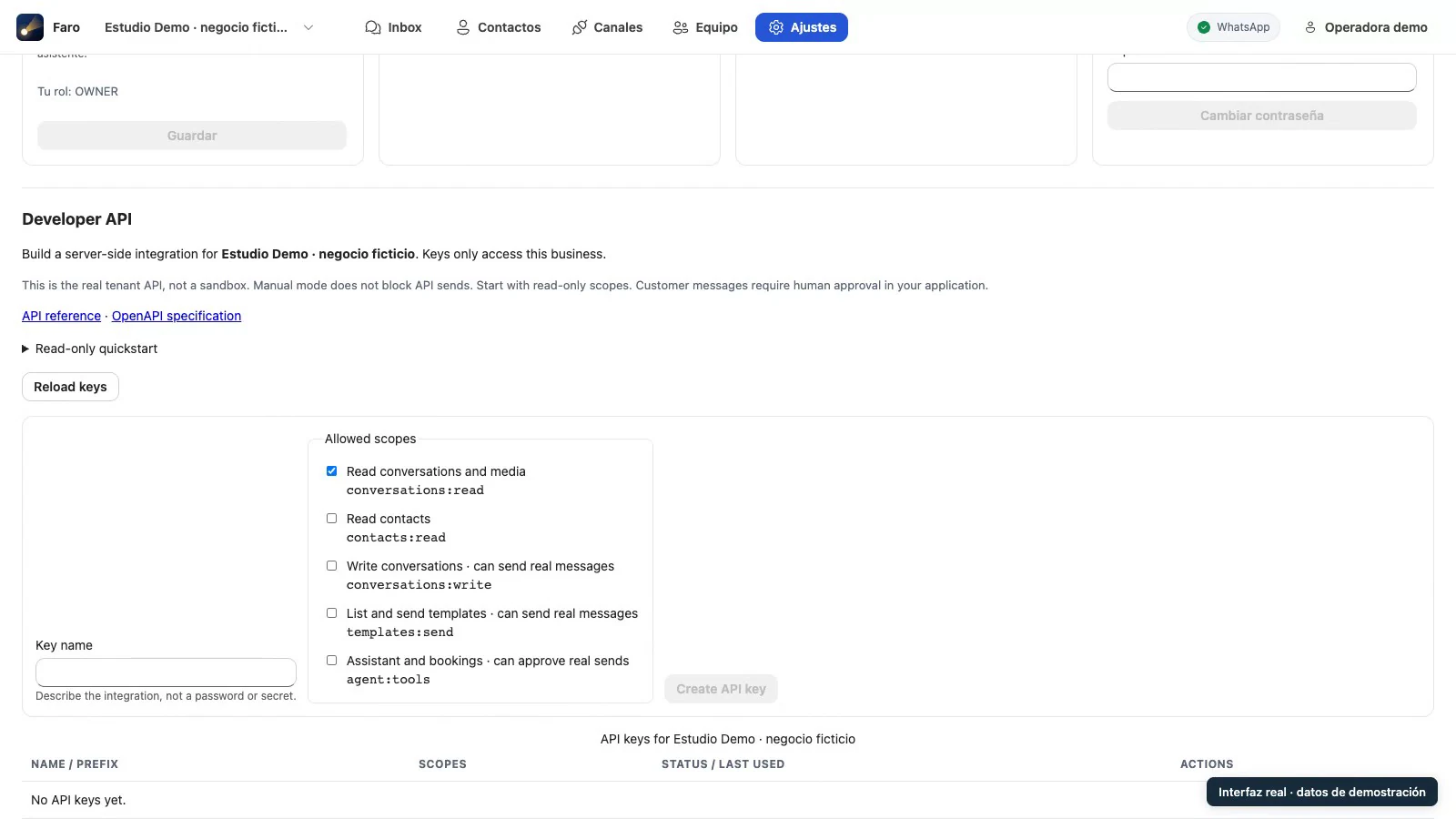1456x819 pixels.
Task: Click the password field above Cambiar contraseña
Action: click(1261, 77)
